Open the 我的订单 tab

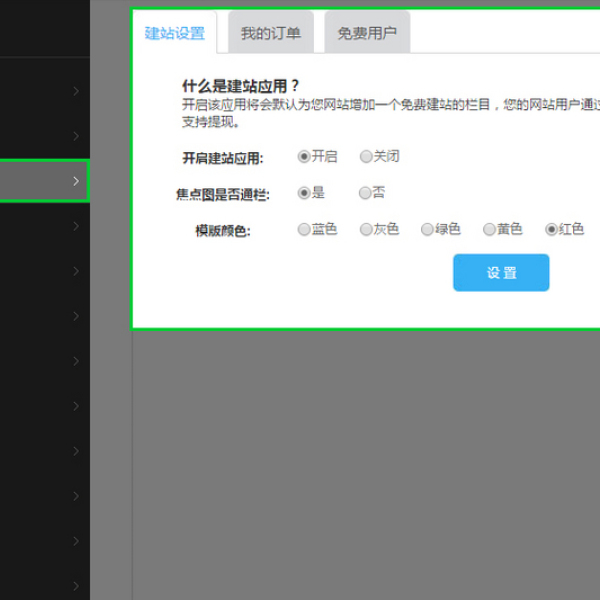270,33
